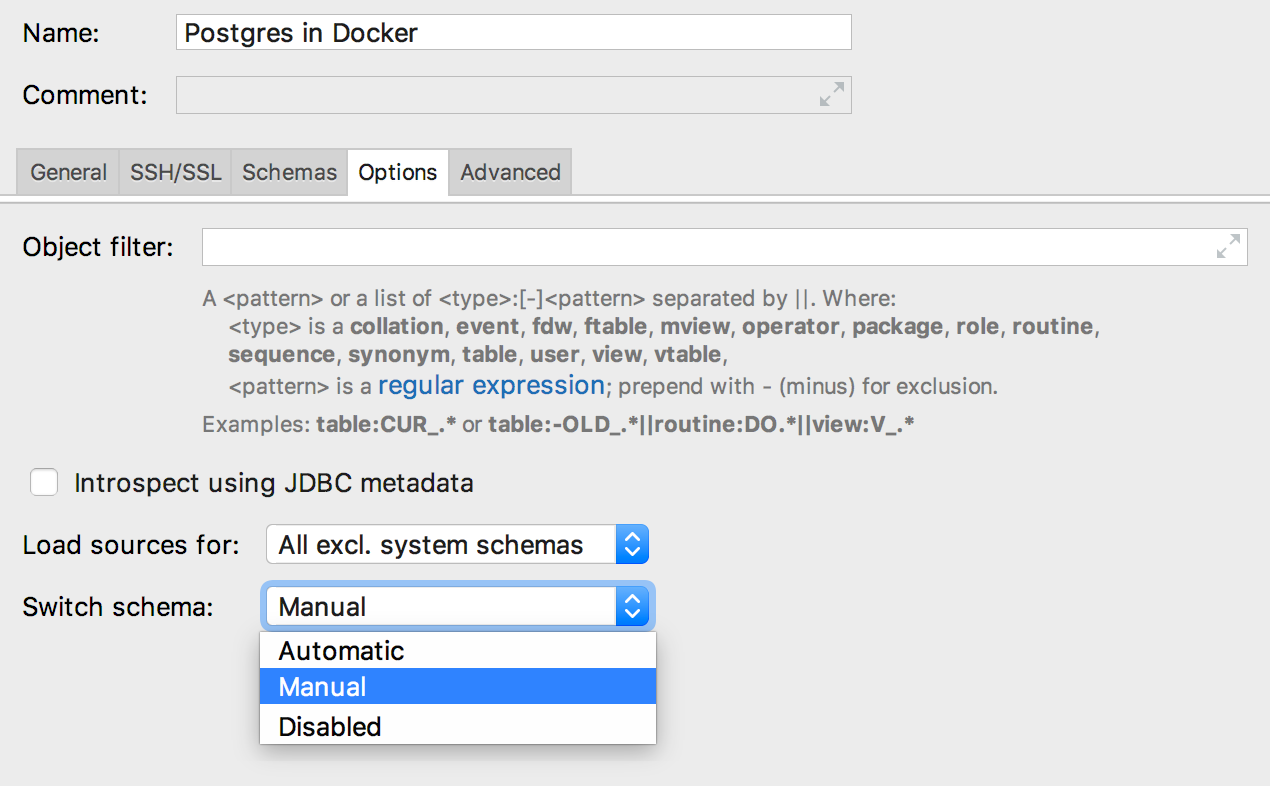Click the Switch schema combo box
The height and width of the screenshot is (786, 1270).
pyautogui.click(x=440, y=607)
